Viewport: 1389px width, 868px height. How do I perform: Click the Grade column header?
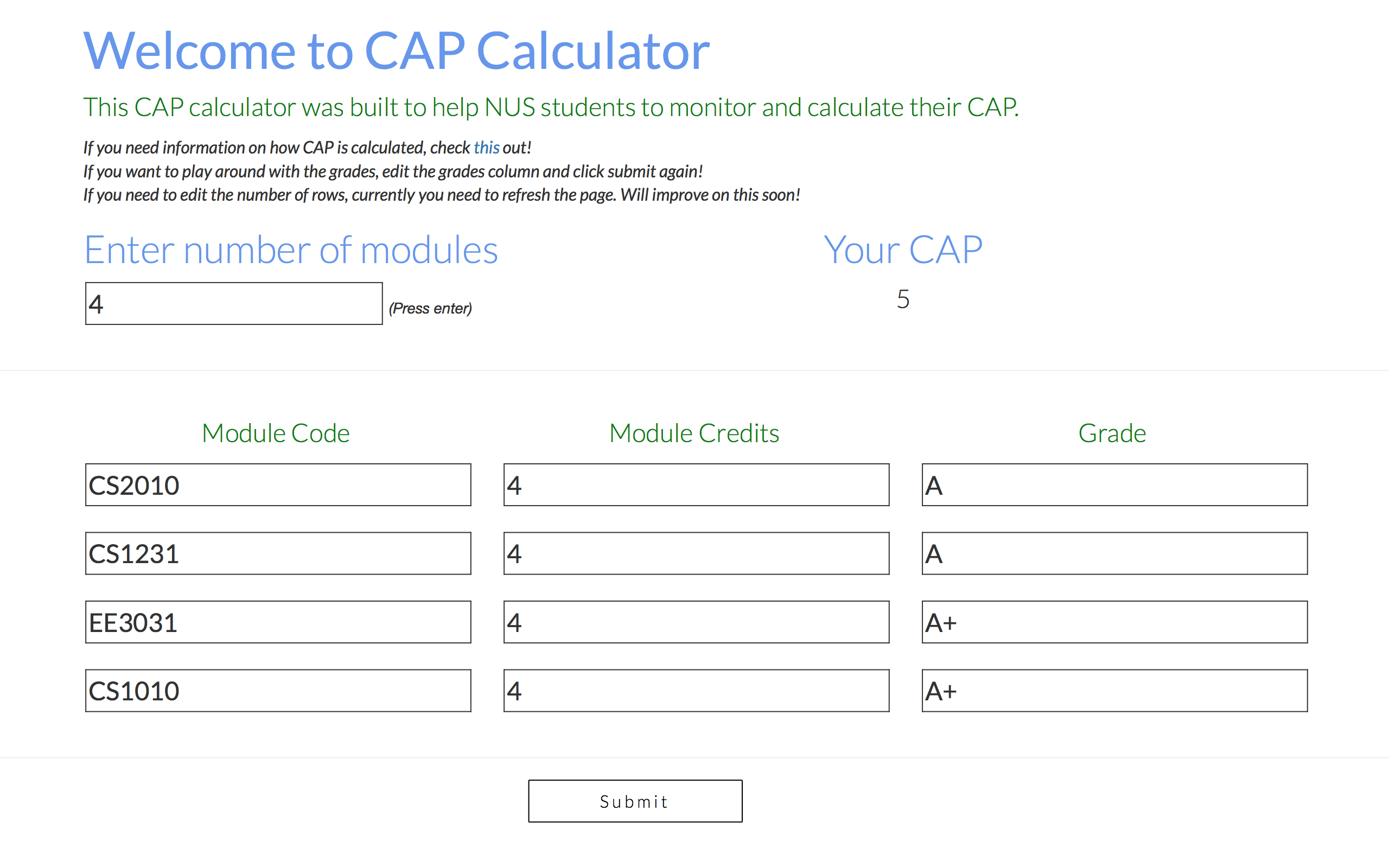pyautogui.click(x=1112, y=433)
